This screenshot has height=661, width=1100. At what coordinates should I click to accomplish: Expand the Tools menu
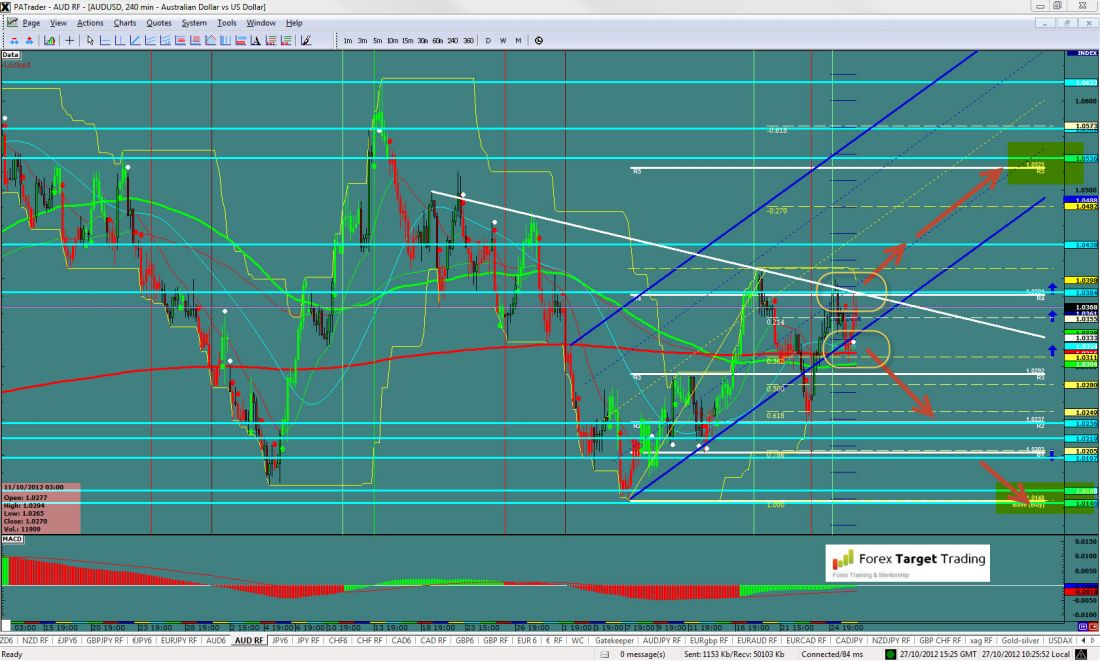[227, 22]
